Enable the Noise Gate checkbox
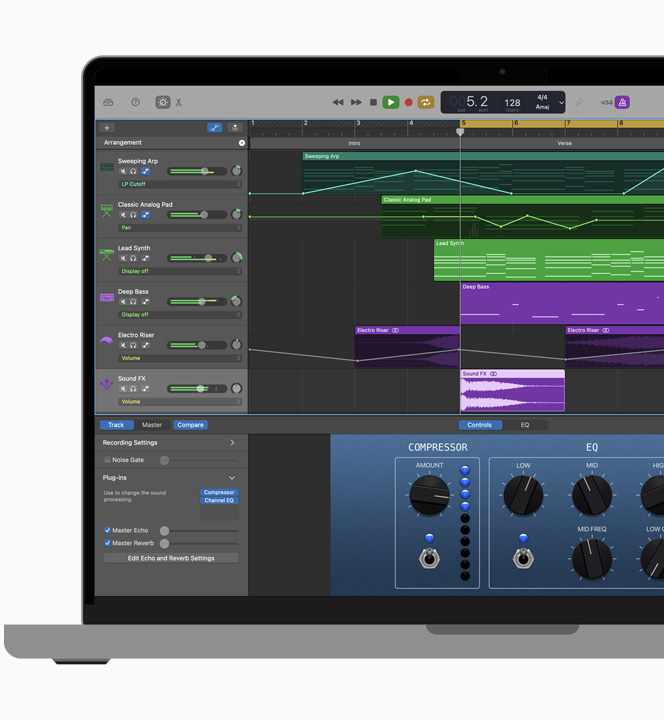The image size is (664, 720). pyautogui.click(x=108, y=460)
